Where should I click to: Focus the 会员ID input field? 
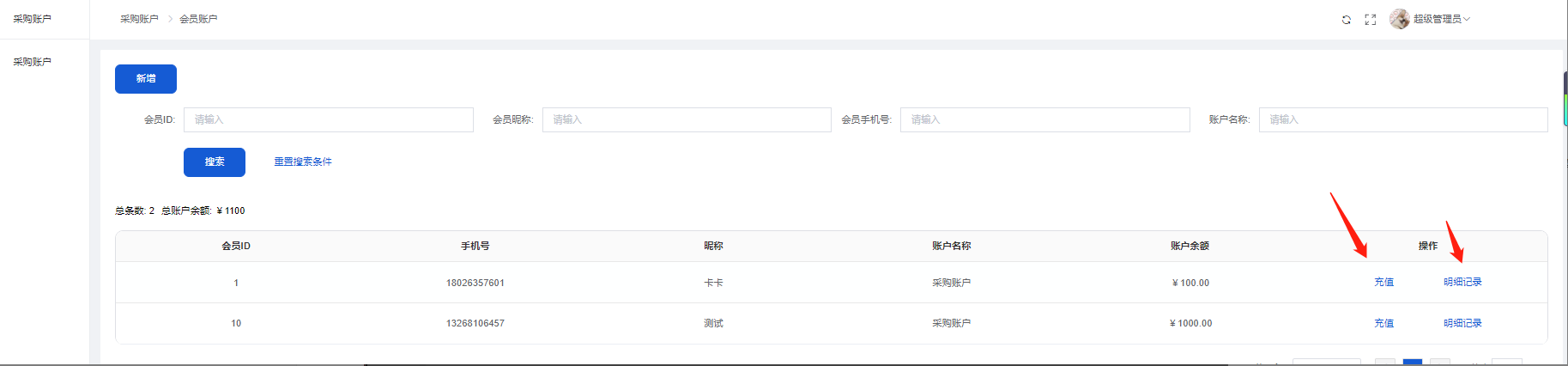coord(328,119)
